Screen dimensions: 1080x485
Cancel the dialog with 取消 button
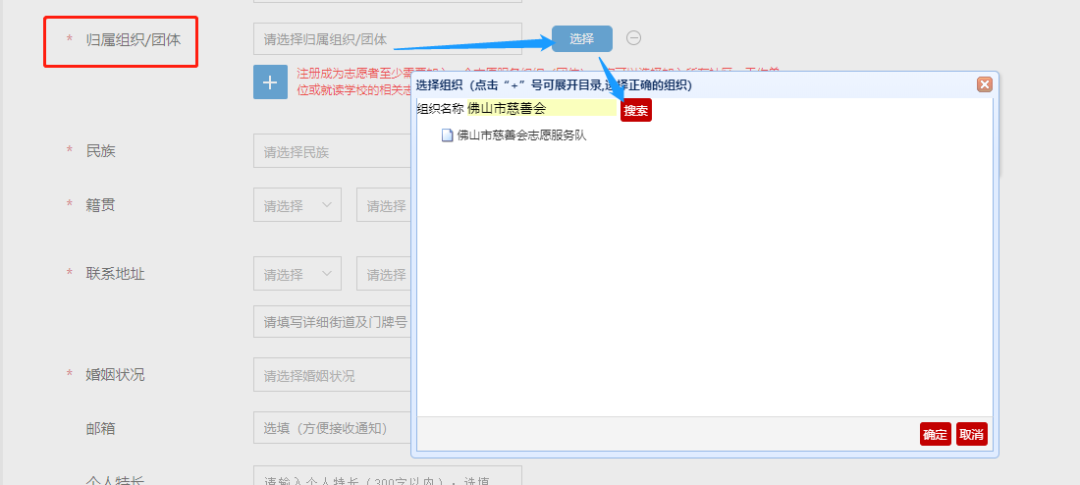972,434
